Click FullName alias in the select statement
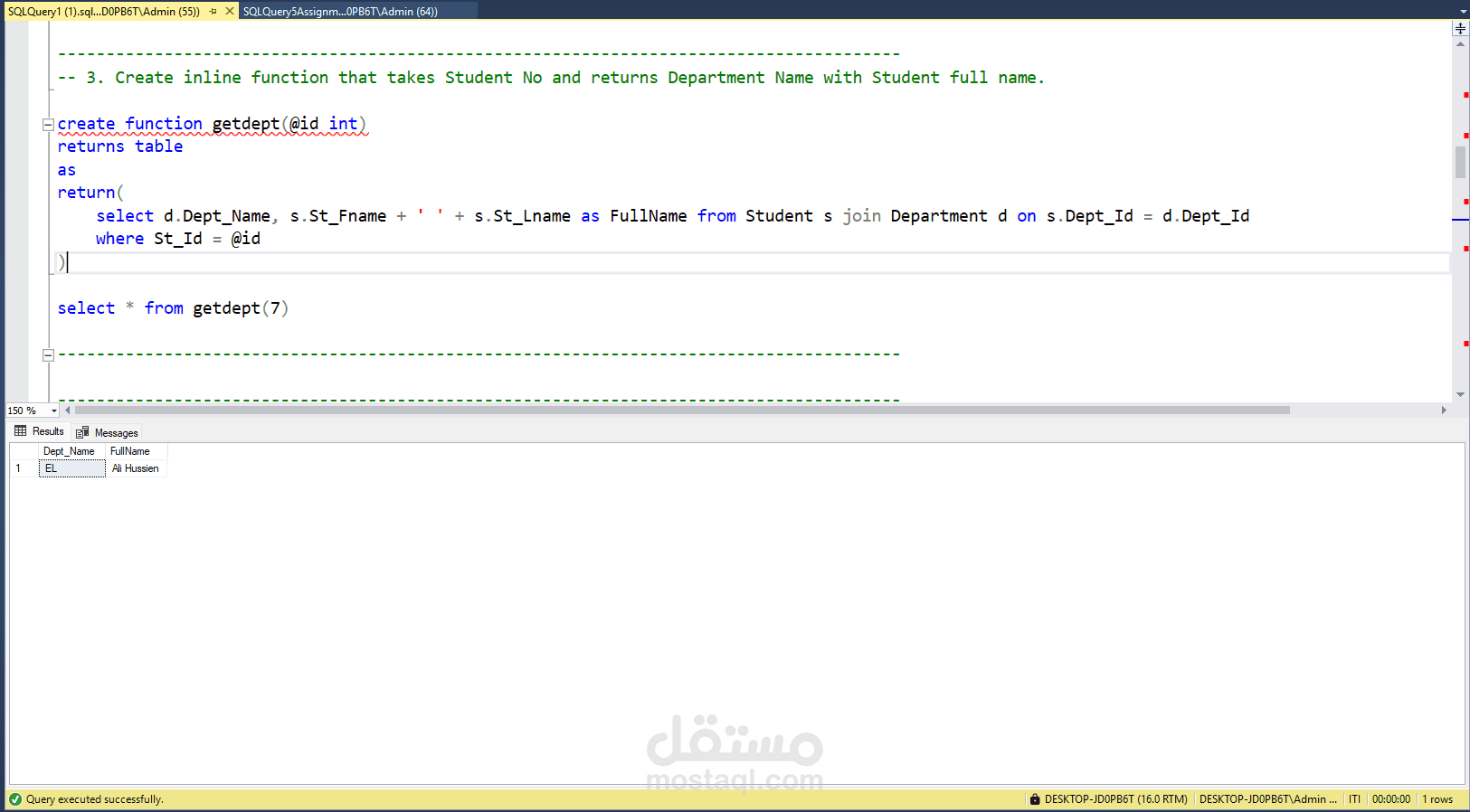Screen dimensions: 1470x812 pyautogui.click(x=649, y=216)
